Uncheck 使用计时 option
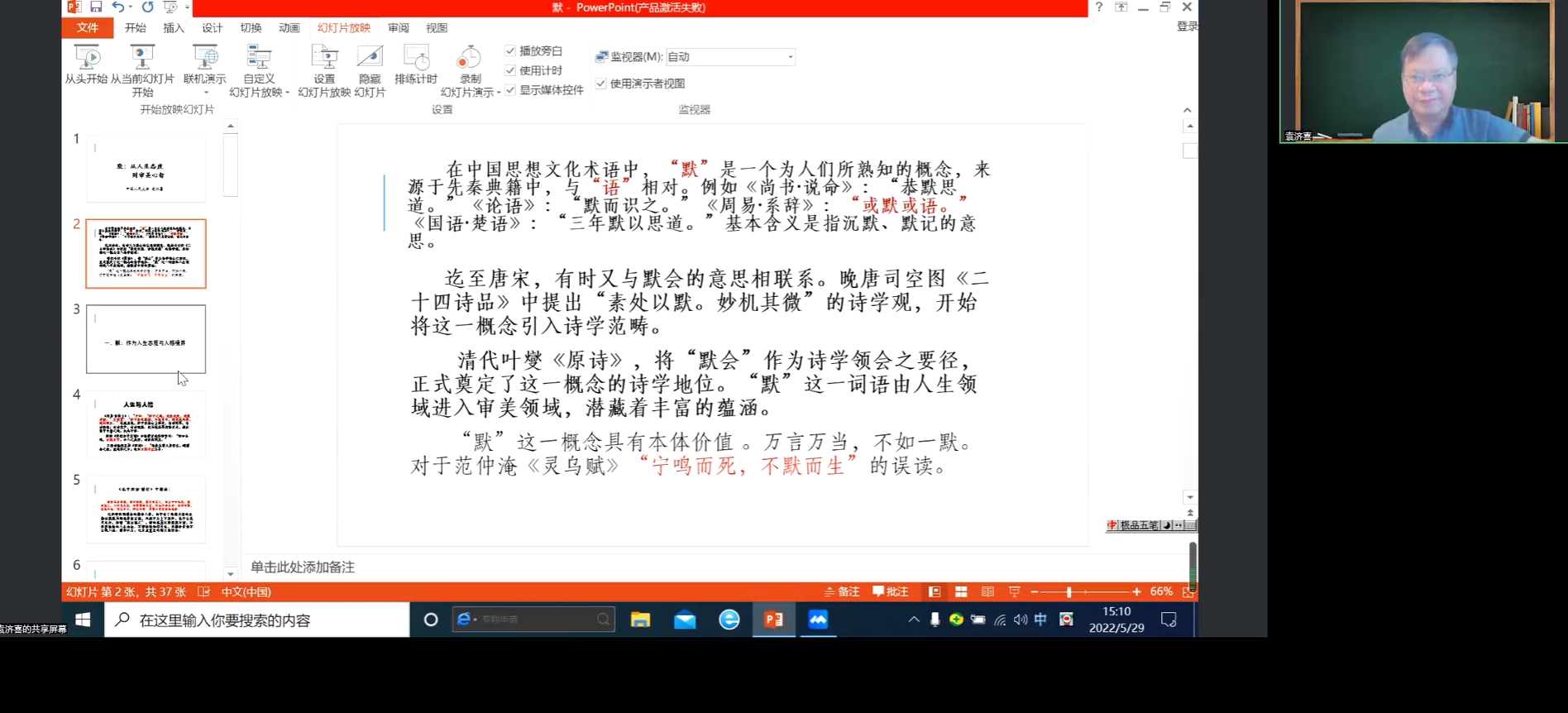 point(510,70)
